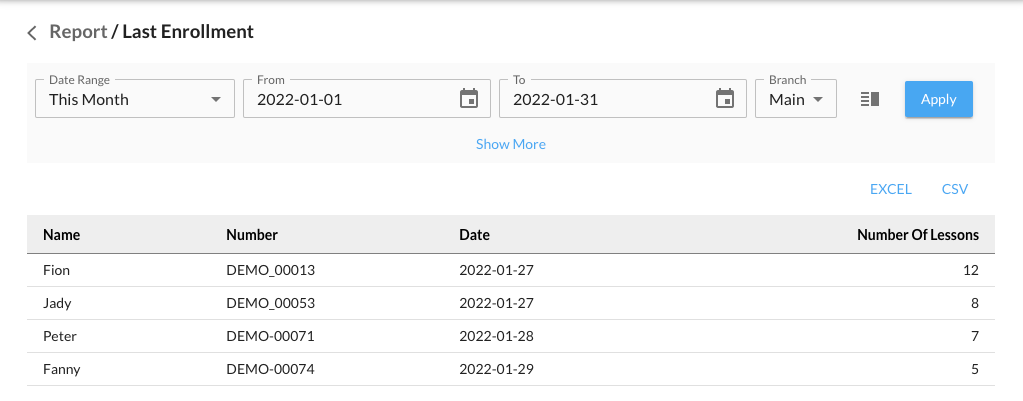This screenshot has width=1023, height=401.
Task: Open the Branch dropdown
Action: tap(795, 99)
